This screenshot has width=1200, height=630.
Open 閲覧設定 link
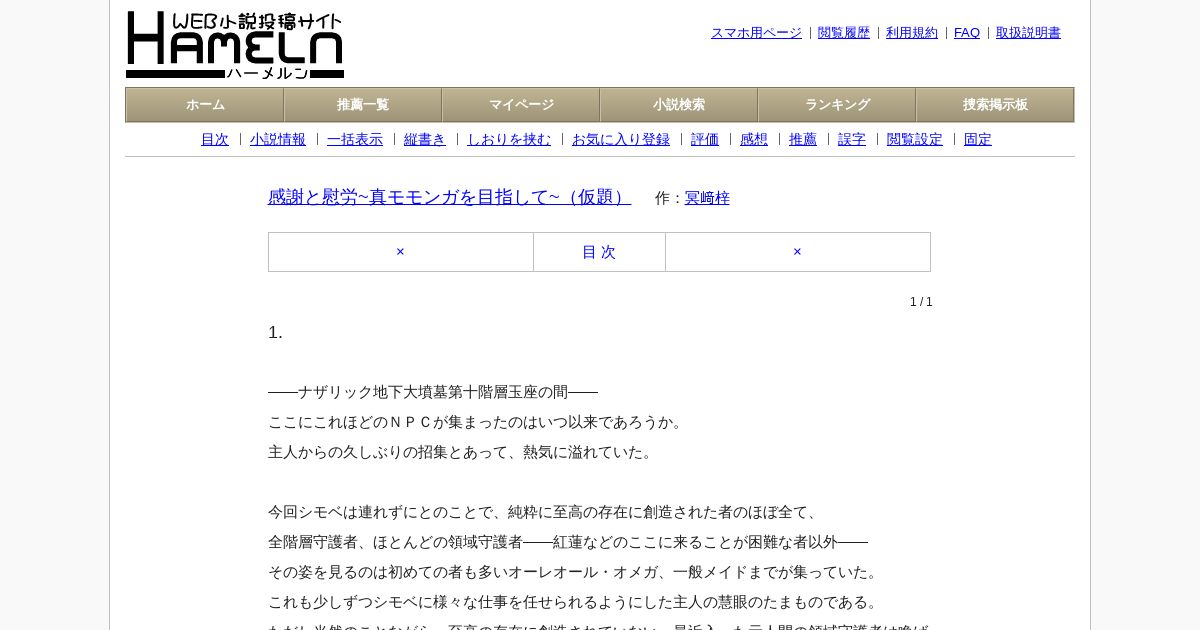915,140
